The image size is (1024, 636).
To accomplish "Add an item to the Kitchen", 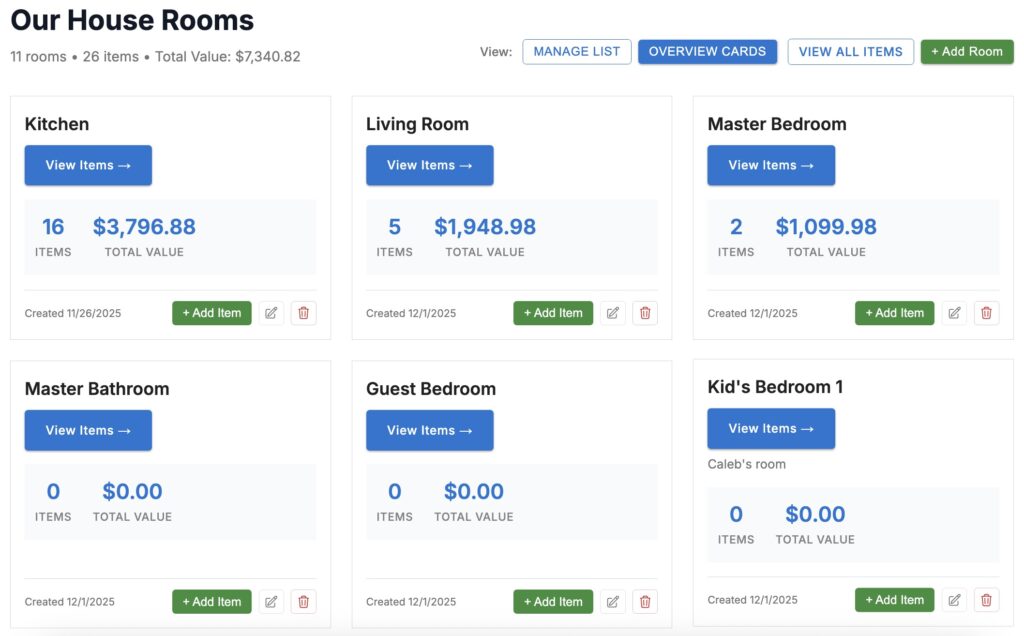I will [211, 313].
